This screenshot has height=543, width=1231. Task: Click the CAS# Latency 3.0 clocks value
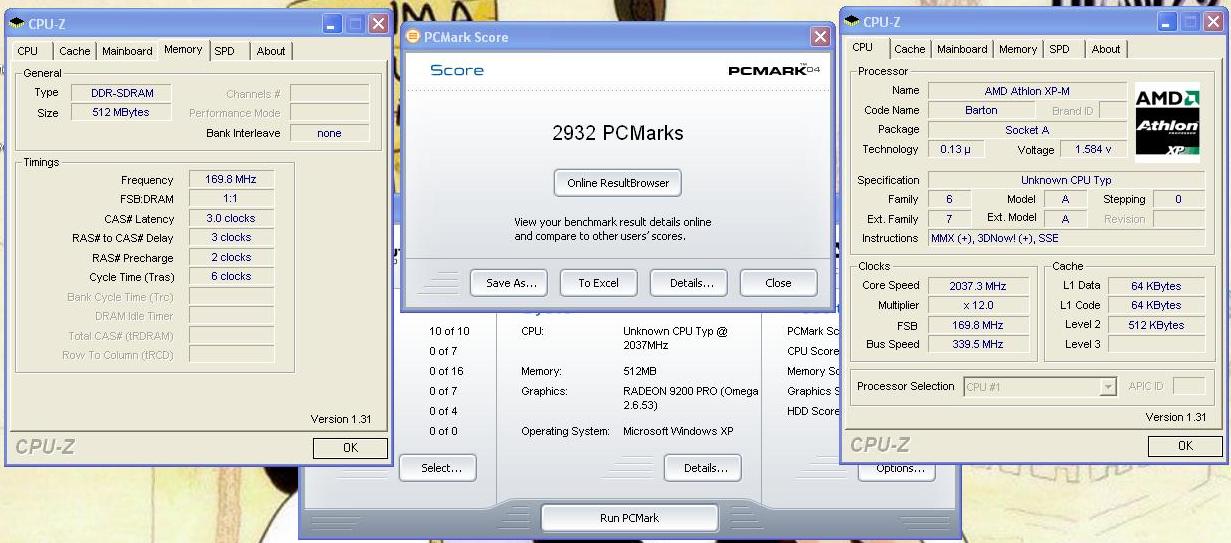[x=231, y=218]
